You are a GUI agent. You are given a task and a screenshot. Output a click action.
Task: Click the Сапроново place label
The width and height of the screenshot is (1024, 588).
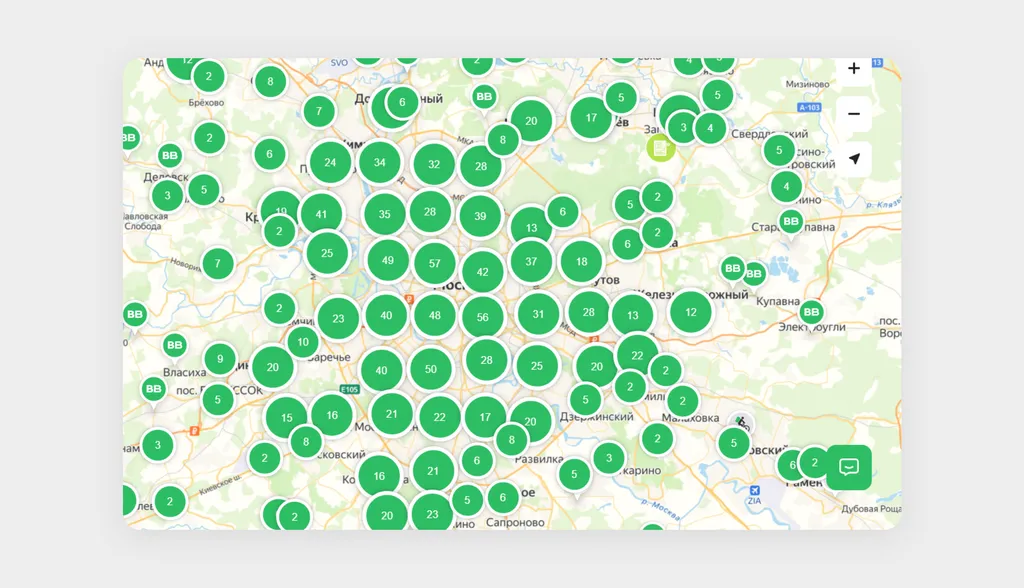515,522
